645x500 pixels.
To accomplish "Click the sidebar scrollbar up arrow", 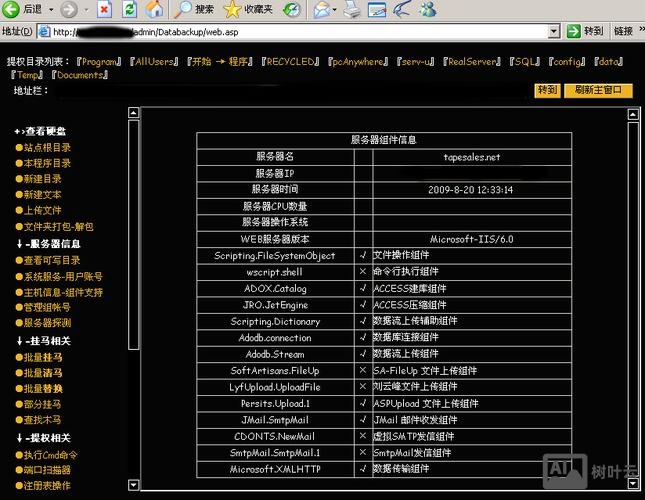I will pos(133,113).
